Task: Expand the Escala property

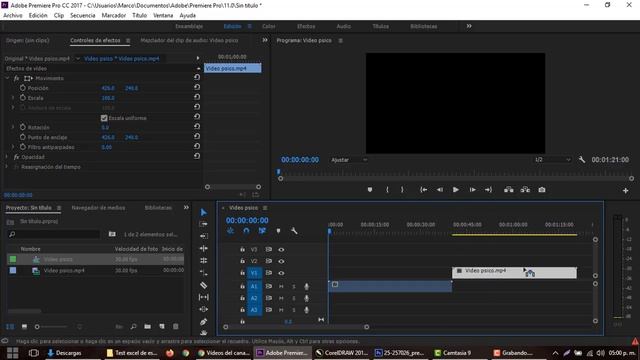Action: (x=13, y=98)
